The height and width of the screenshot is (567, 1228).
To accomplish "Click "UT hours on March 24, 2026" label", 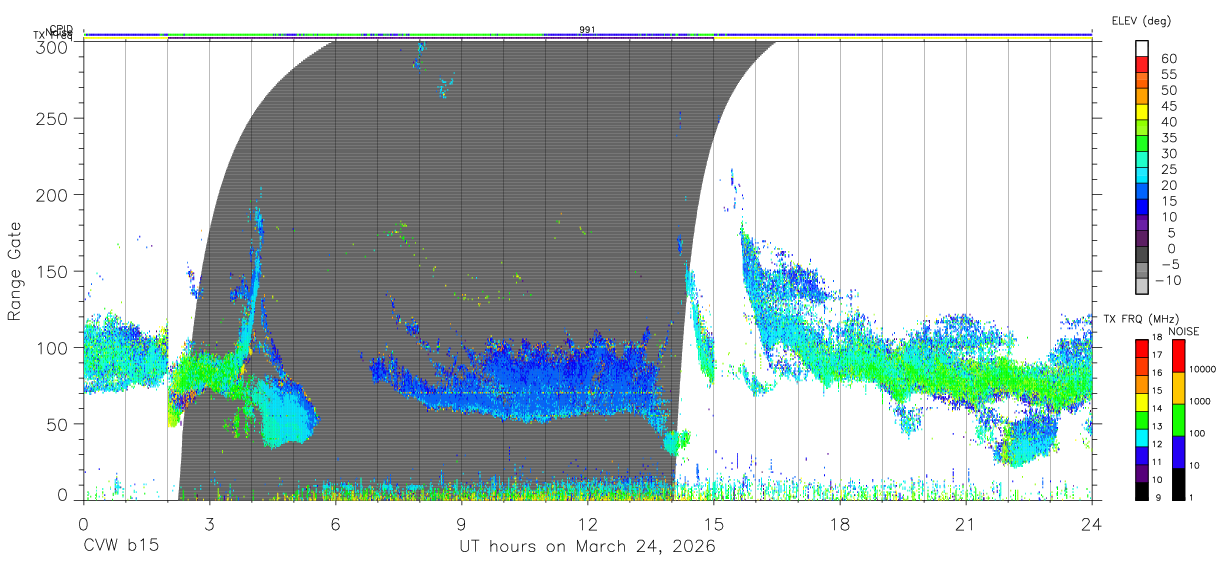I will tap(587, 547).
